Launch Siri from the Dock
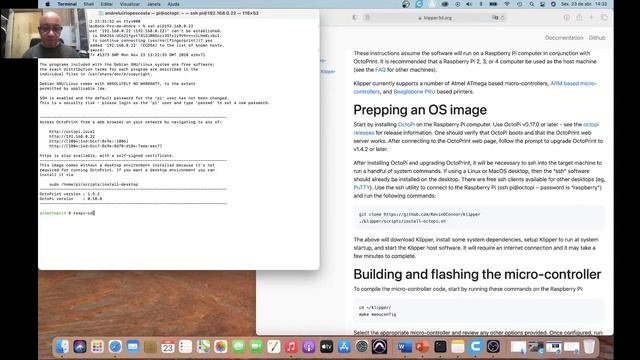 80,347
